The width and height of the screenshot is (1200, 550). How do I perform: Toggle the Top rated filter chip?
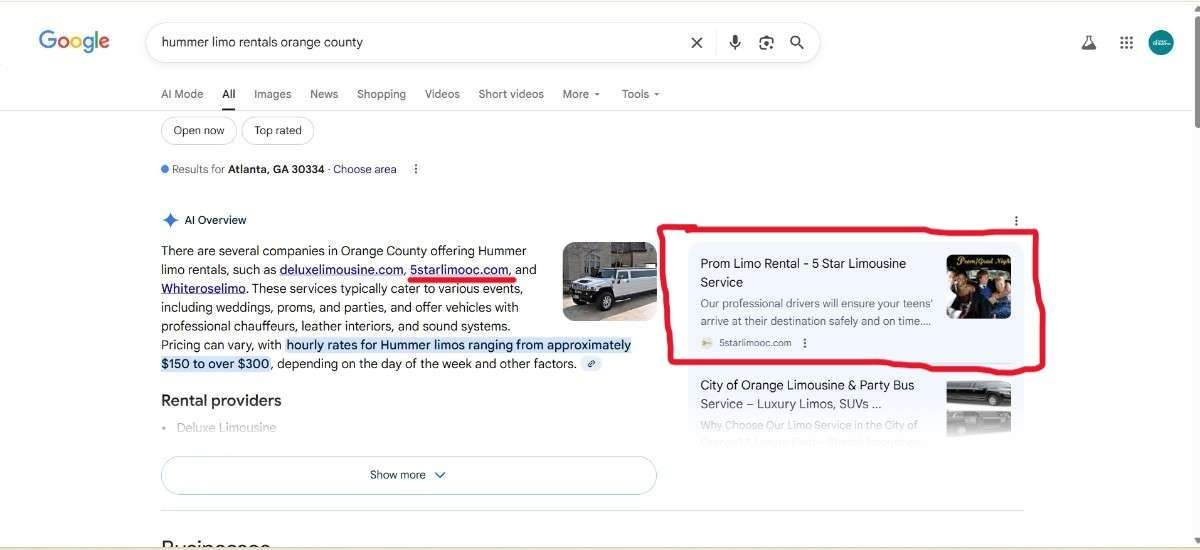(278, 130)
